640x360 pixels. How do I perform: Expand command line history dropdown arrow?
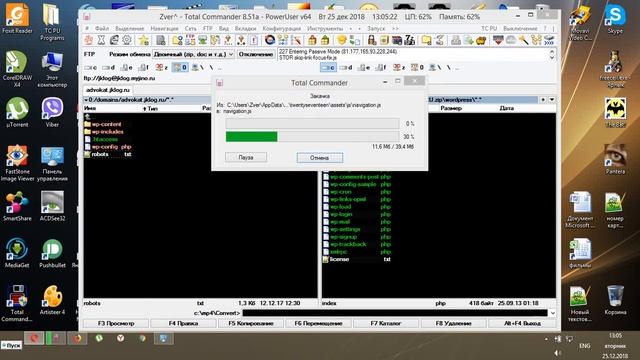pos(552,313)
